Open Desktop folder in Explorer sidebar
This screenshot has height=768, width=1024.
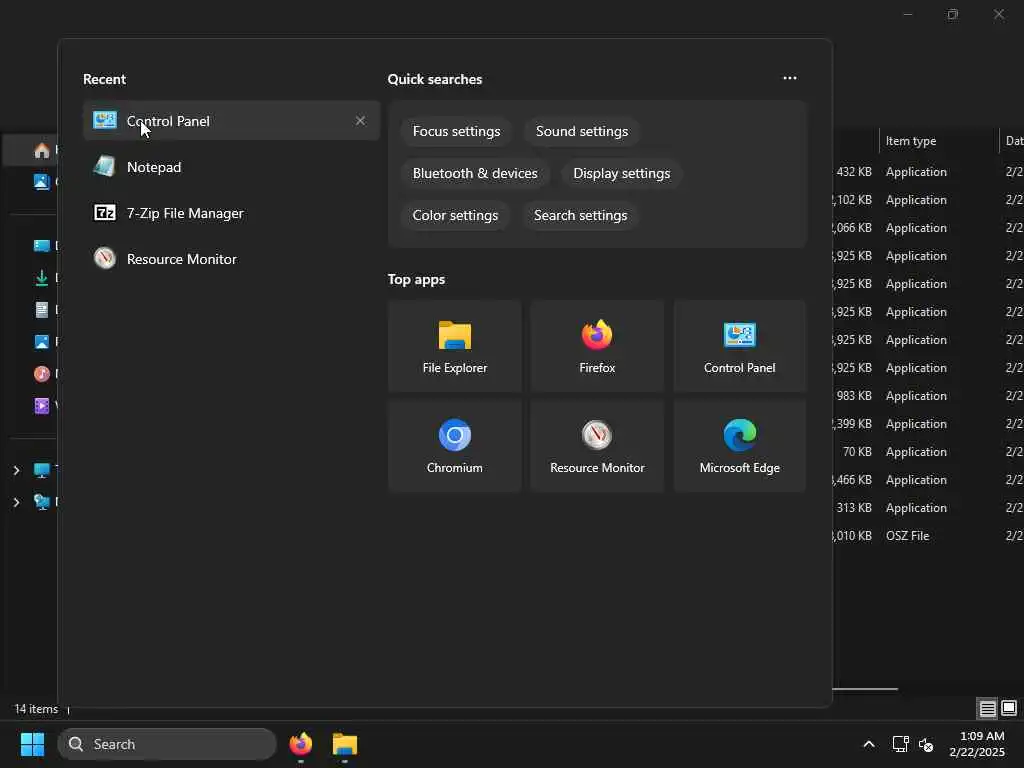point(42,246)
